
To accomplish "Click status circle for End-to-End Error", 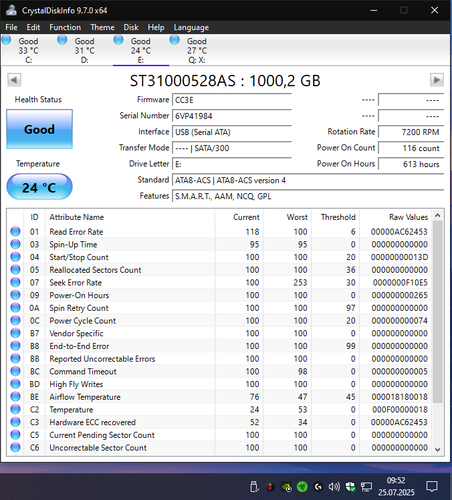I will coord(15,346).
